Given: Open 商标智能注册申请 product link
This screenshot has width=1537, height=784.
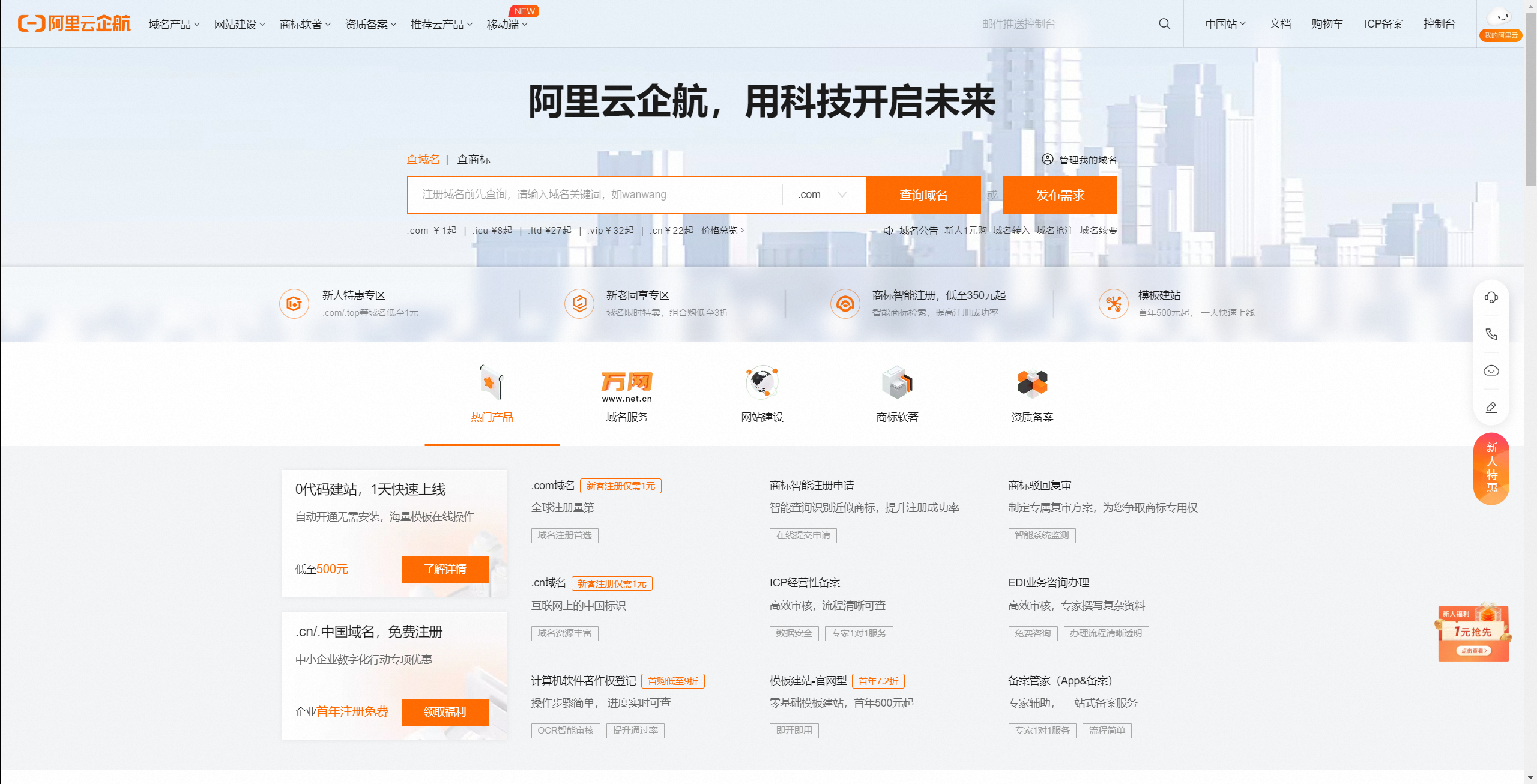Looking at the screenshot, I should tap(812, 486).
